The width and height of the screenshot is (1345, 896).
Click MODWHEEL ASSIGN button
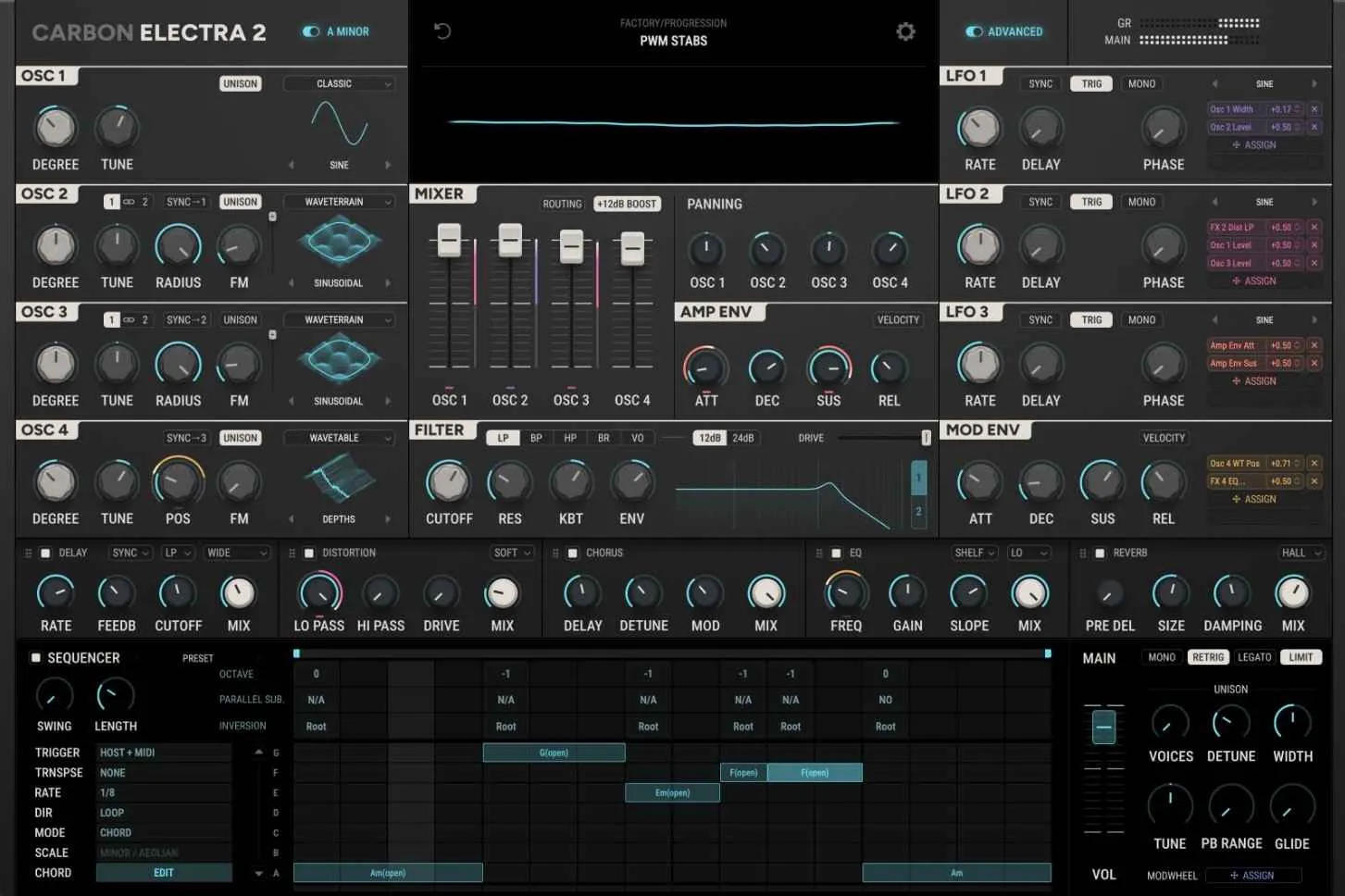click(x=1252, y=876)
